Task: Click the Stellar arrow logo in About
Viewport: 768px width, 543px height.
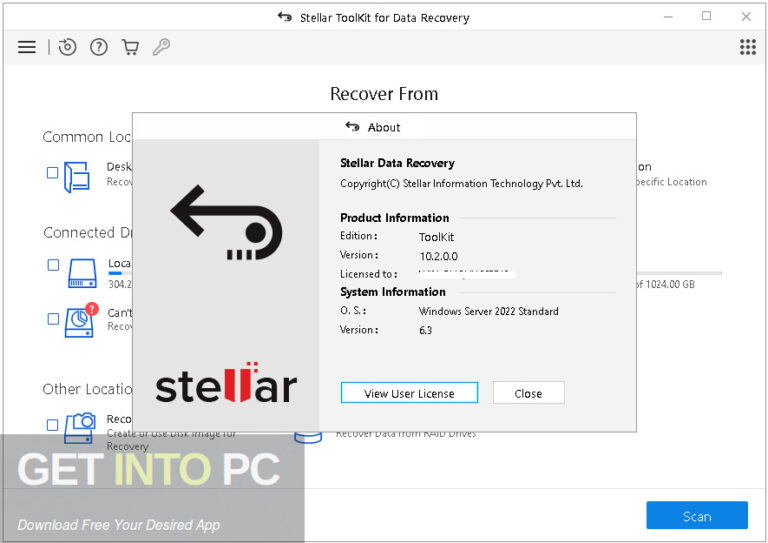Action: [x=226, y=223]
